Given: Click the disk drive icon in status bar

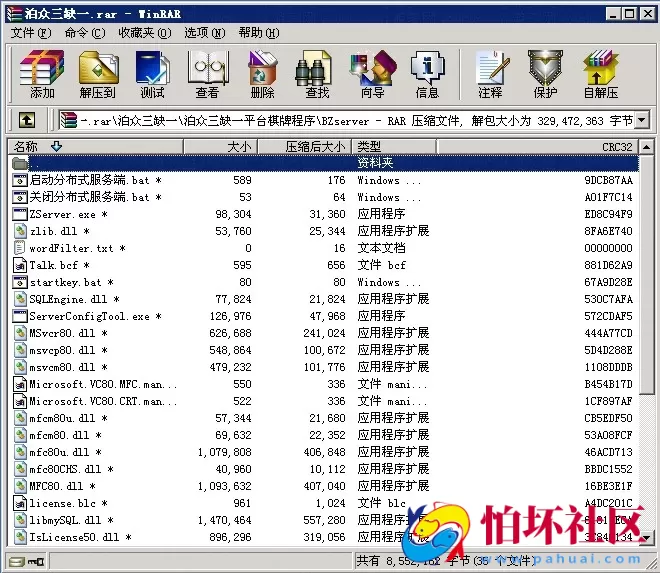Looking at the screenshot, I should pos(15,562).
